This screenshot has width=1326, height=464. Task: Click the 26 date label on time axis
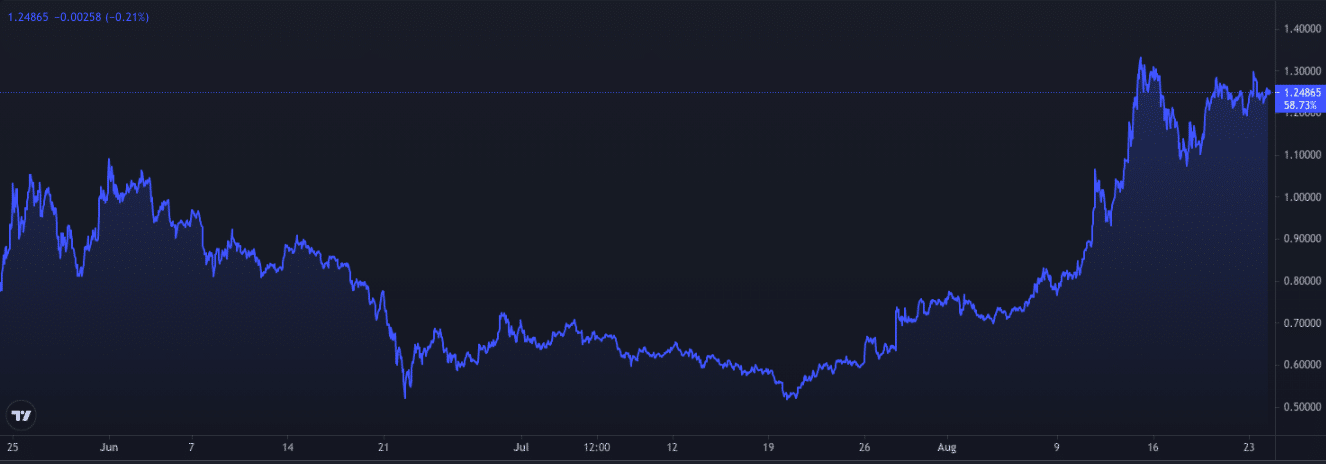coord(867,447)
